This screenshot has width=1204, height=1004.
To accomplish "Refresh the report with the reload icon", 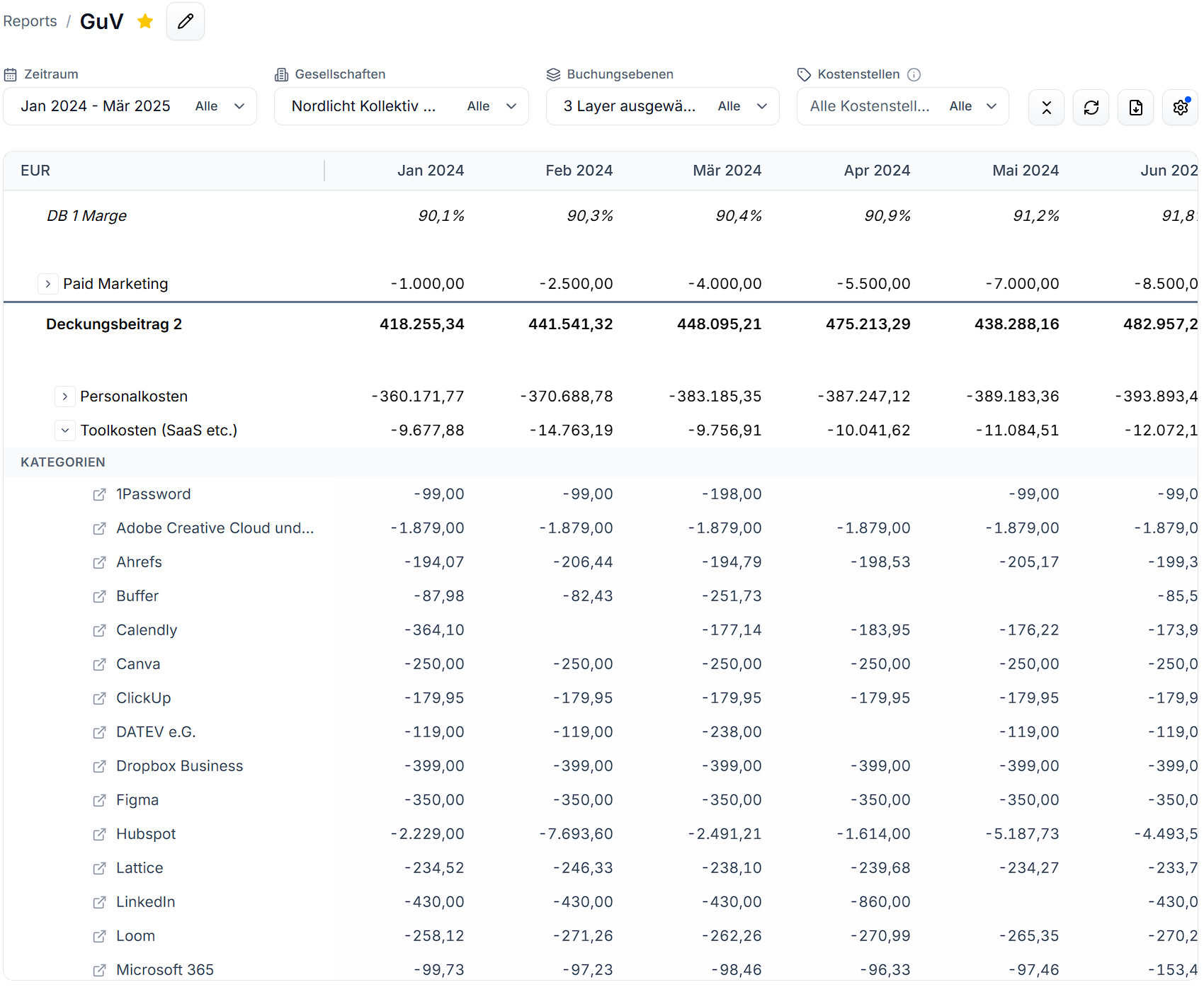I will click(1091, 107).
